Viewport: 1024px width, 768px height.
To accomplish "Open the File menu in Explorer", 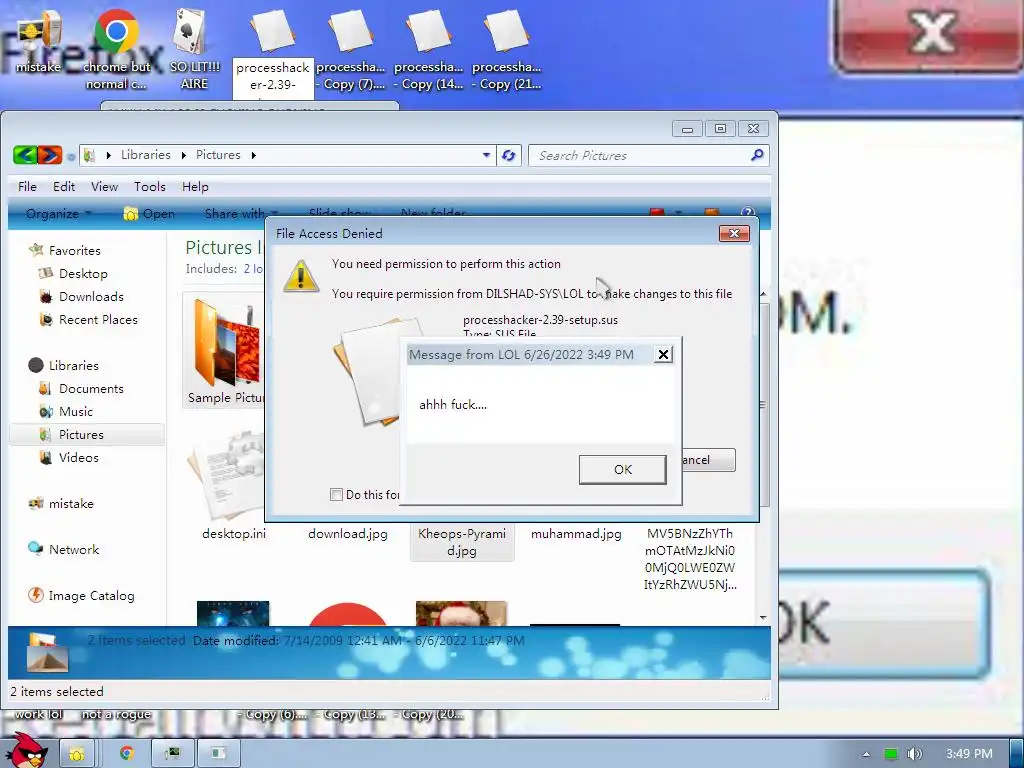I will (27, 187).
